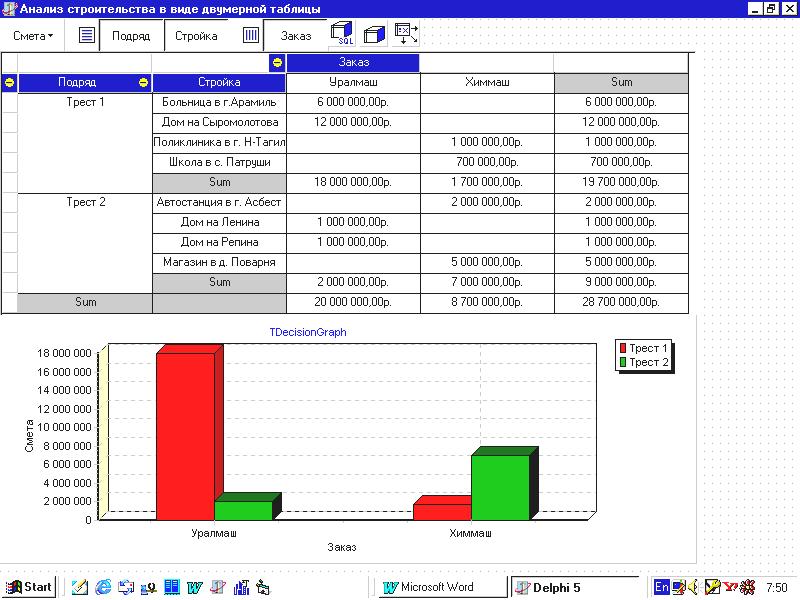Screen dimensions: 800x600
Task: Click the row dimensions list icon
Action: (86, 35)
